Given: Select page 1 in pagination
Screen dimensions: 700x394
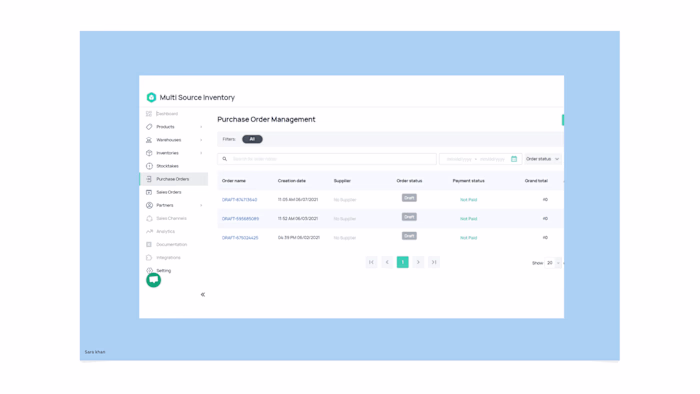Looking at the screenshot, I should (x=403, y=262).
